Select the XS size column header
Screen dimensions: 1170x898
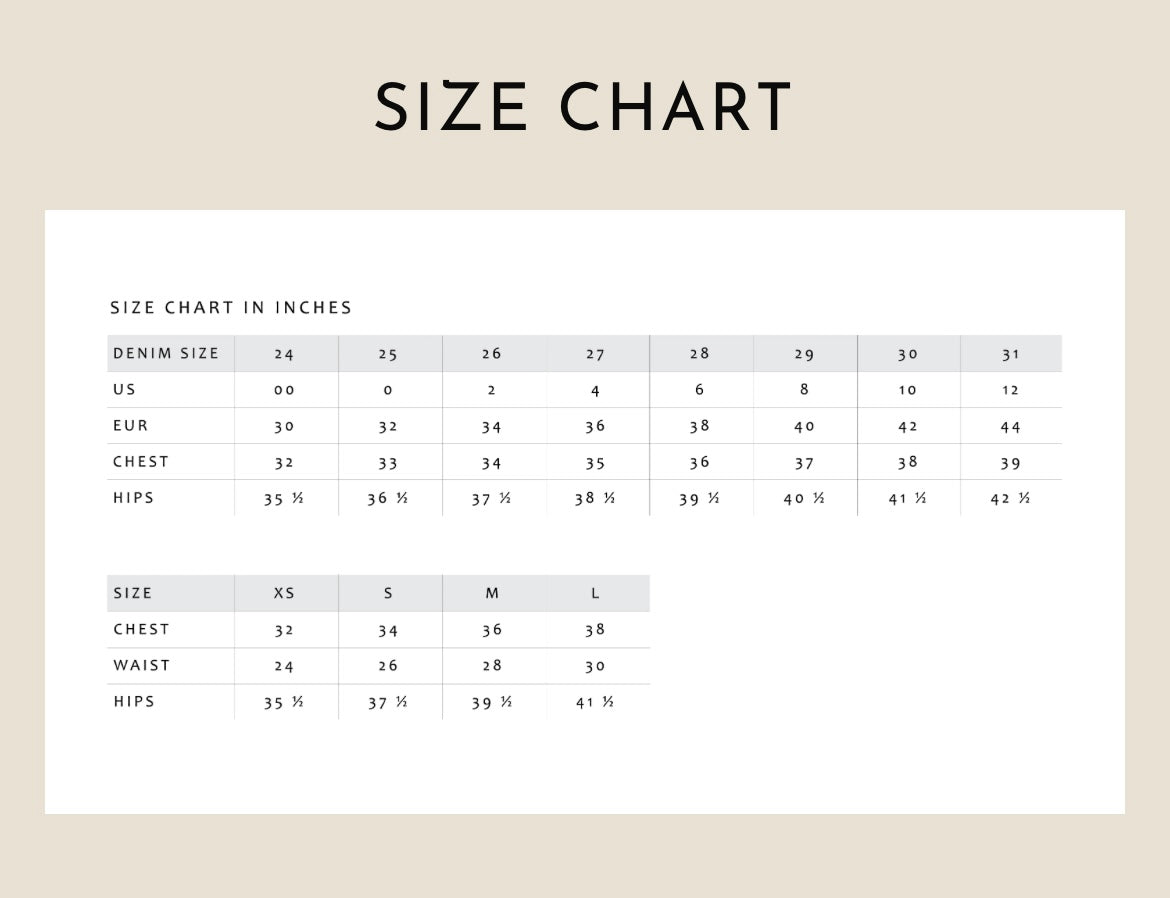tap(285, 593)
